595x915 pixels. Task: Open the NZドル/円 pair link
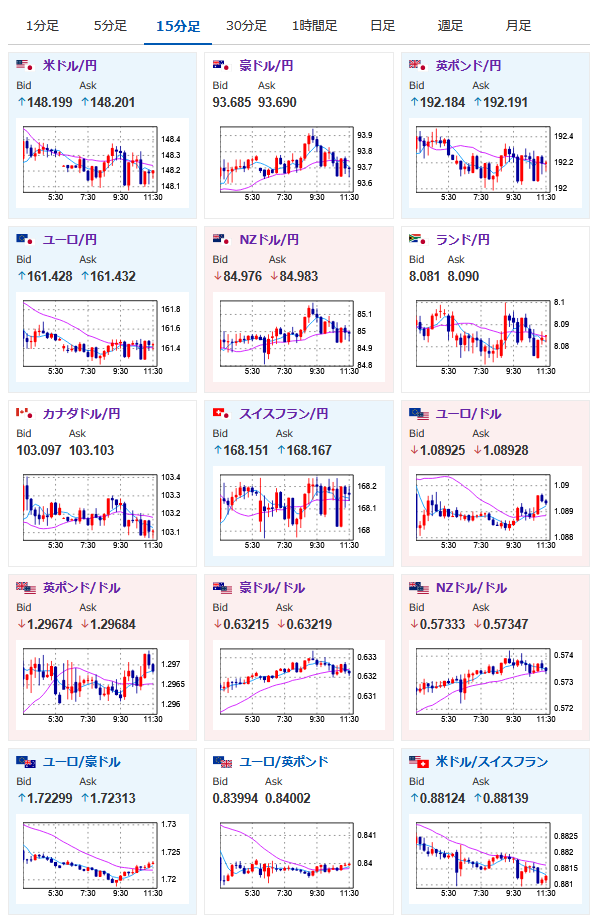tap(269, 240)
